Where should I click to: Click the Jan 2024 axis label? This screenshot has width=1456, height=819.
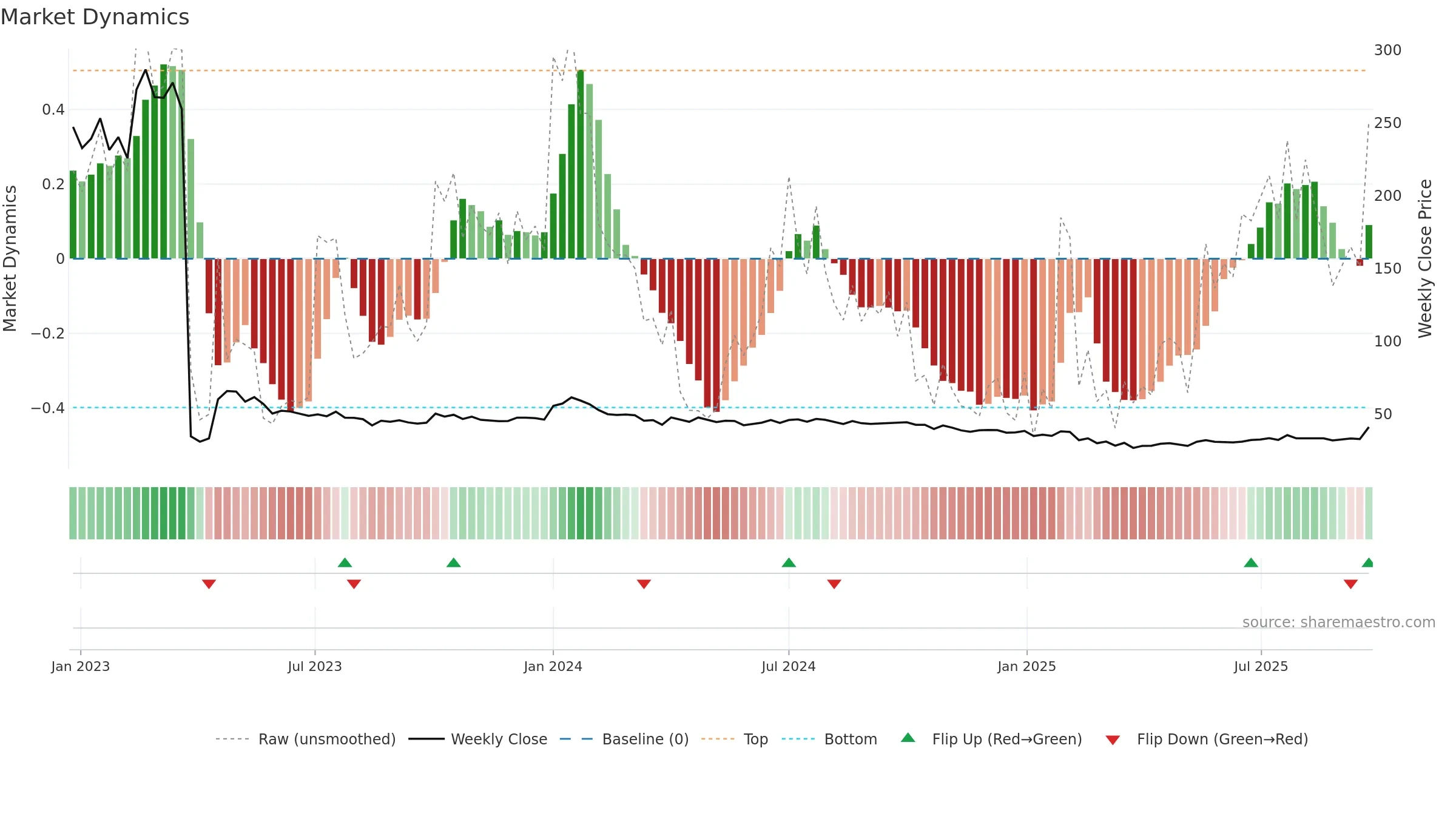coord(553,666)
